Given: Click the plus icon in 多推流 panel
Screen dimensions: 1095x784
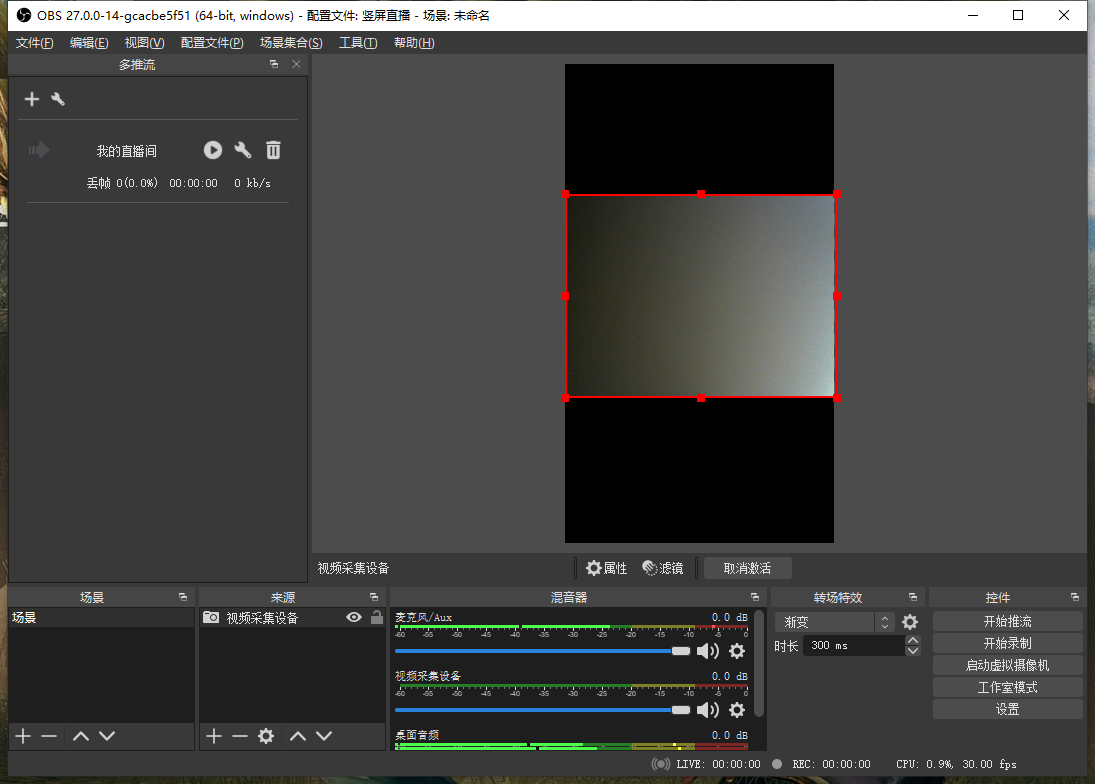Looking at the screenshot, I should tap(32, 99).
